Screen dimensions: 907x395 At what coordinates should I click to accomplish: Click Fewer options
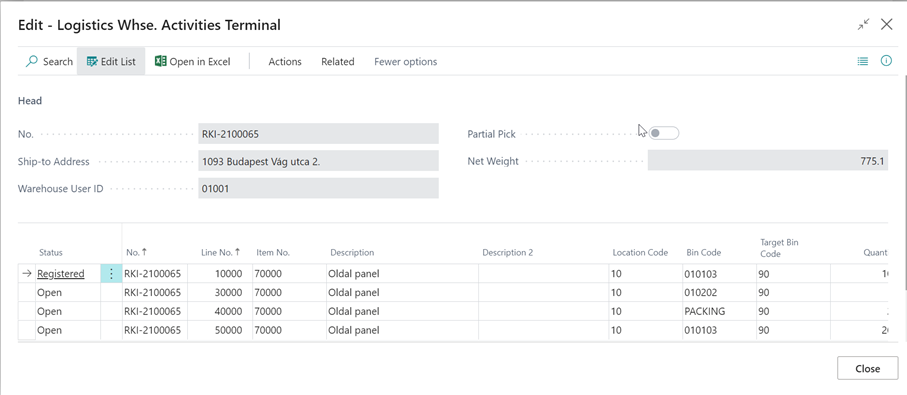(x=405, y=61)
